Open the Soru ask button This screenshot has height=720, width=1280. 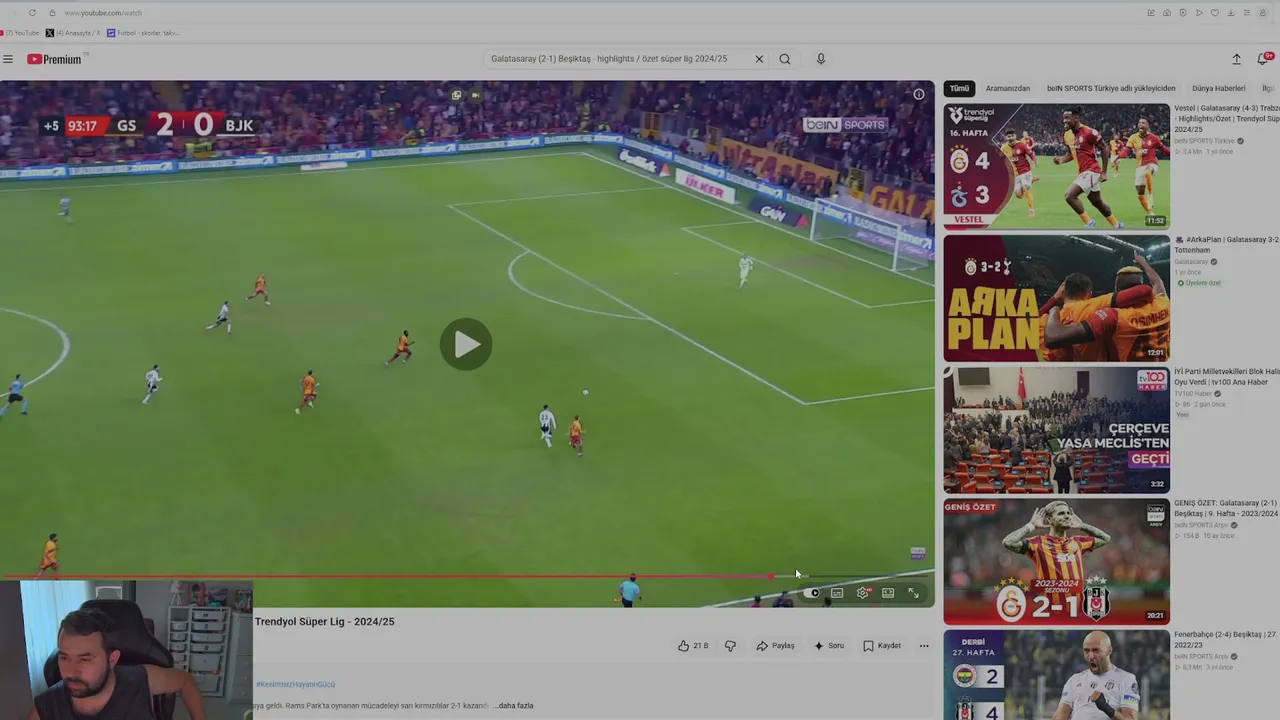point(829,646)
